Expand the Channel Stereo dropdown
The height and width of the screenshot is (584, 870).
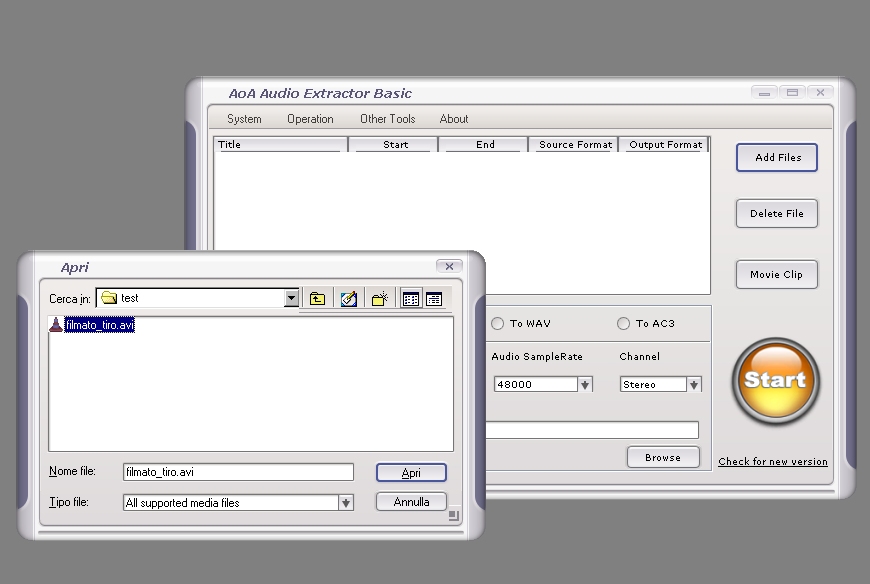click(694, 384)
